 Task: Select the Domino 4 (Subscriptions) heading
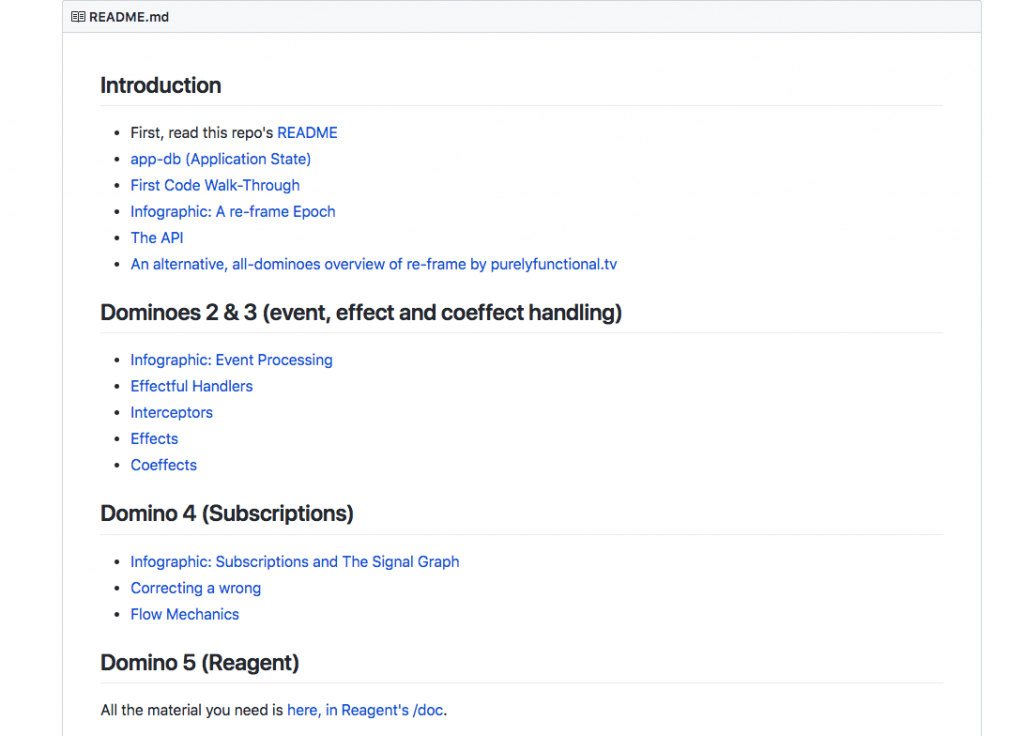click(226, 513)
